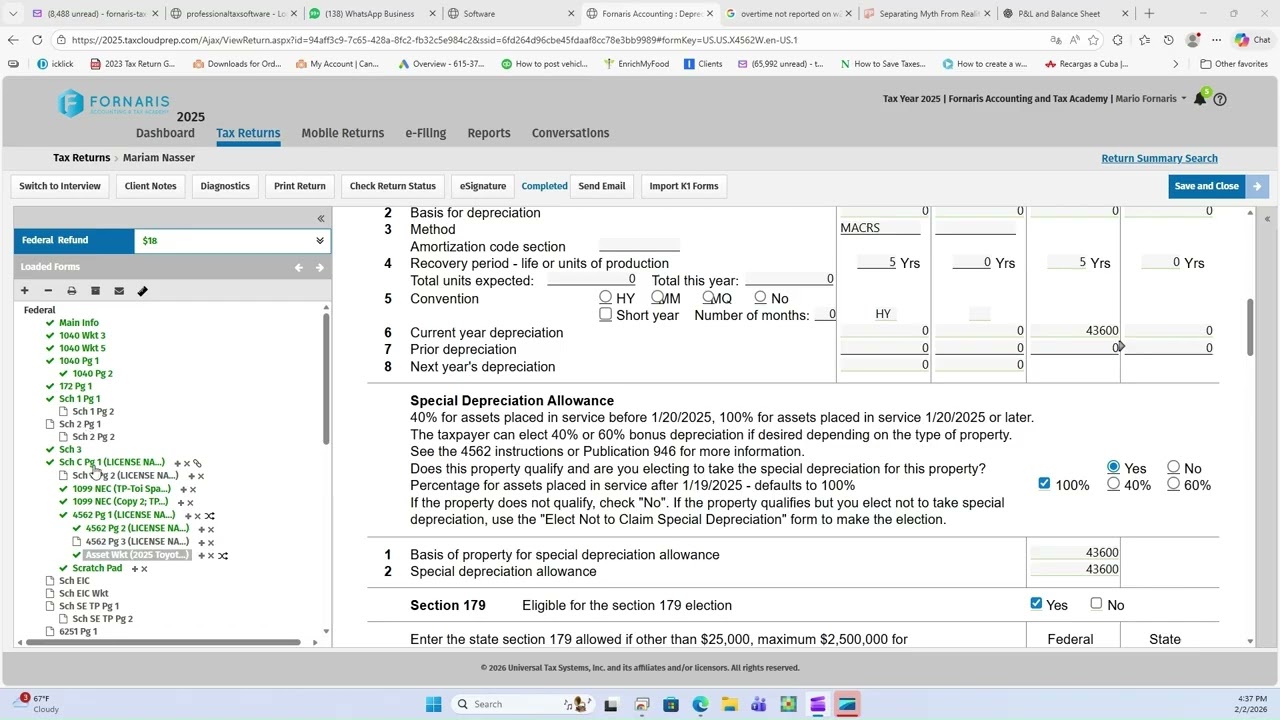Check No for Section 179 eligibility
1280x720 pixels.
click(x=1096, y=604)
